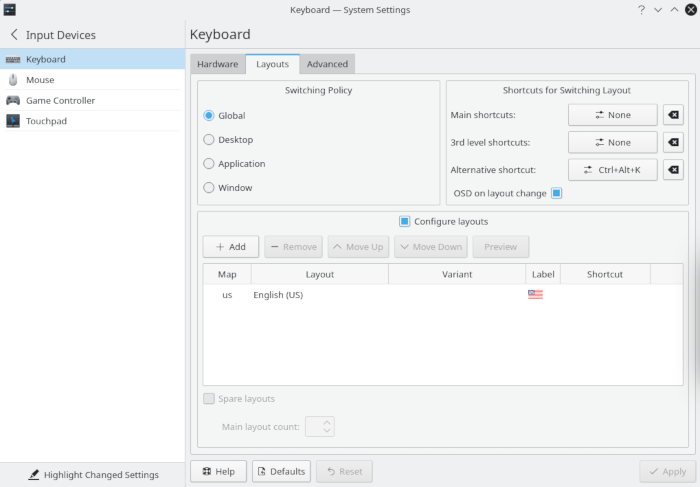Click the Move Up button
This screenshot has height=487, width=700.
click(358, 247)
